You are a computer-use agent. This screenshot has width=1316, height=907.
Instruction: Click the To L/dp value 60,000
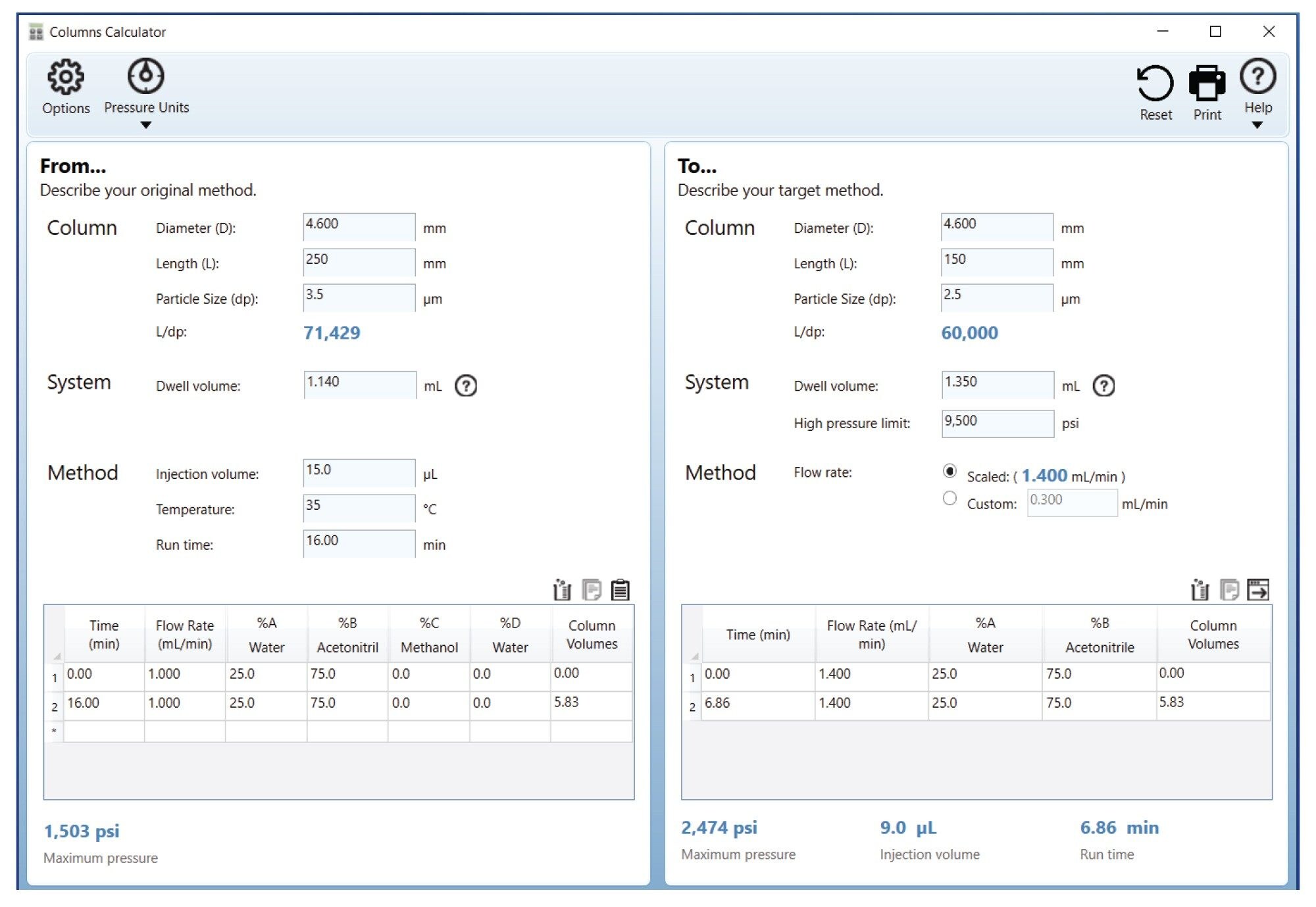[x=969, y=333]
